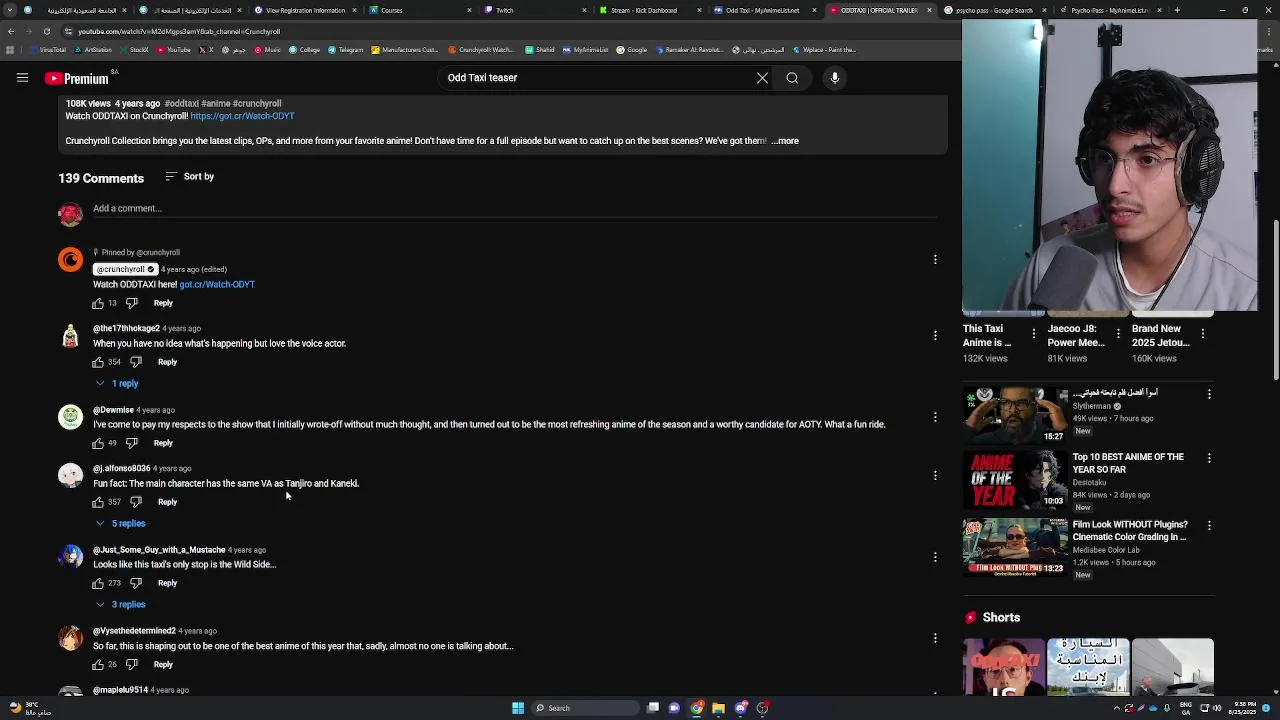Viewport: 1280px width, 720px height.
Task: Open options menu for @Dewmise's comment
Action: (x=935, y=417)
